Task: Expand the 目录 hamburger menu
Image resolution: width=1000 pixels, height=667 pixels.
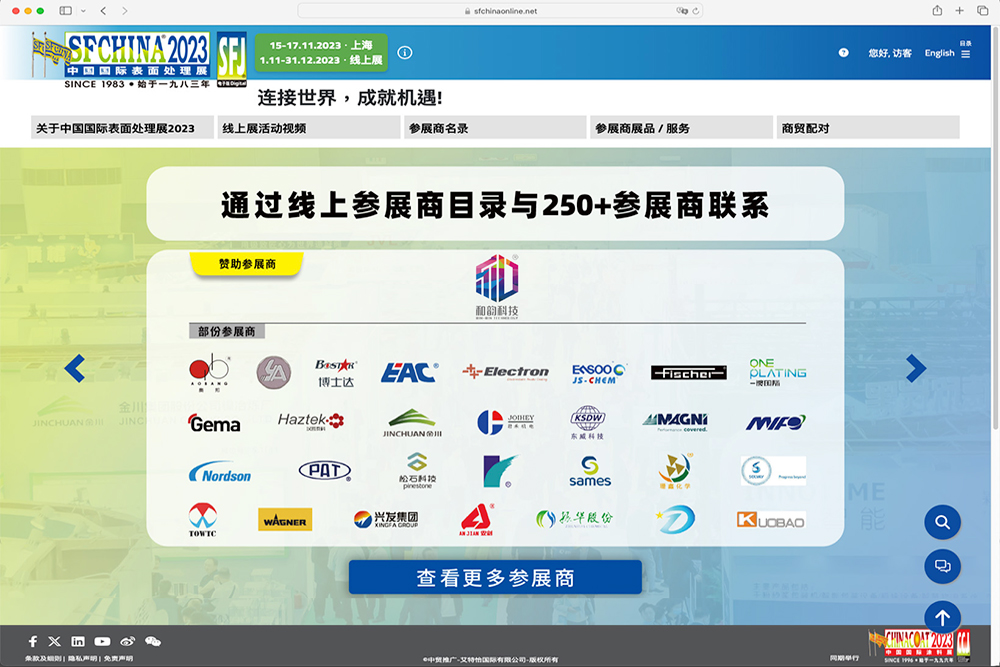Action: tap(966, 50)
